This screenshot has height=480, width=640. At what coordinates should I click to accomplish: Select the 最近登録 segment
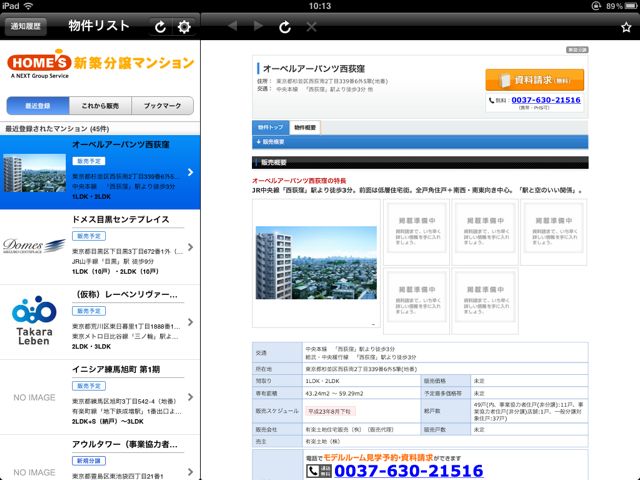pyautogui.click(x=38, y=106)
